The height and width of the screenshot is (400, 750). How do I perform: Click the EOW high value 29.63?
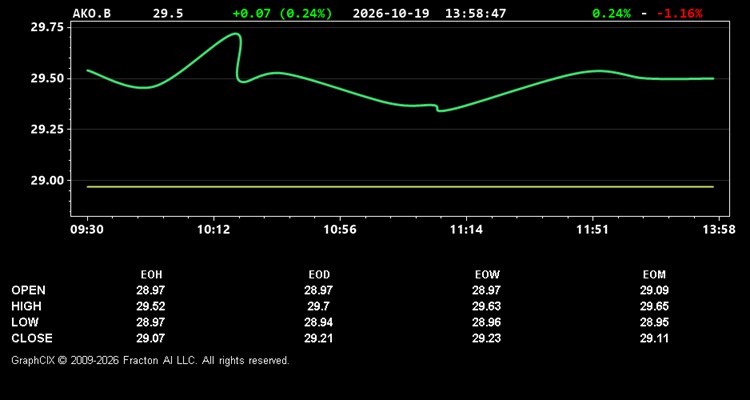pyautogui.click(x=486, y=306)
